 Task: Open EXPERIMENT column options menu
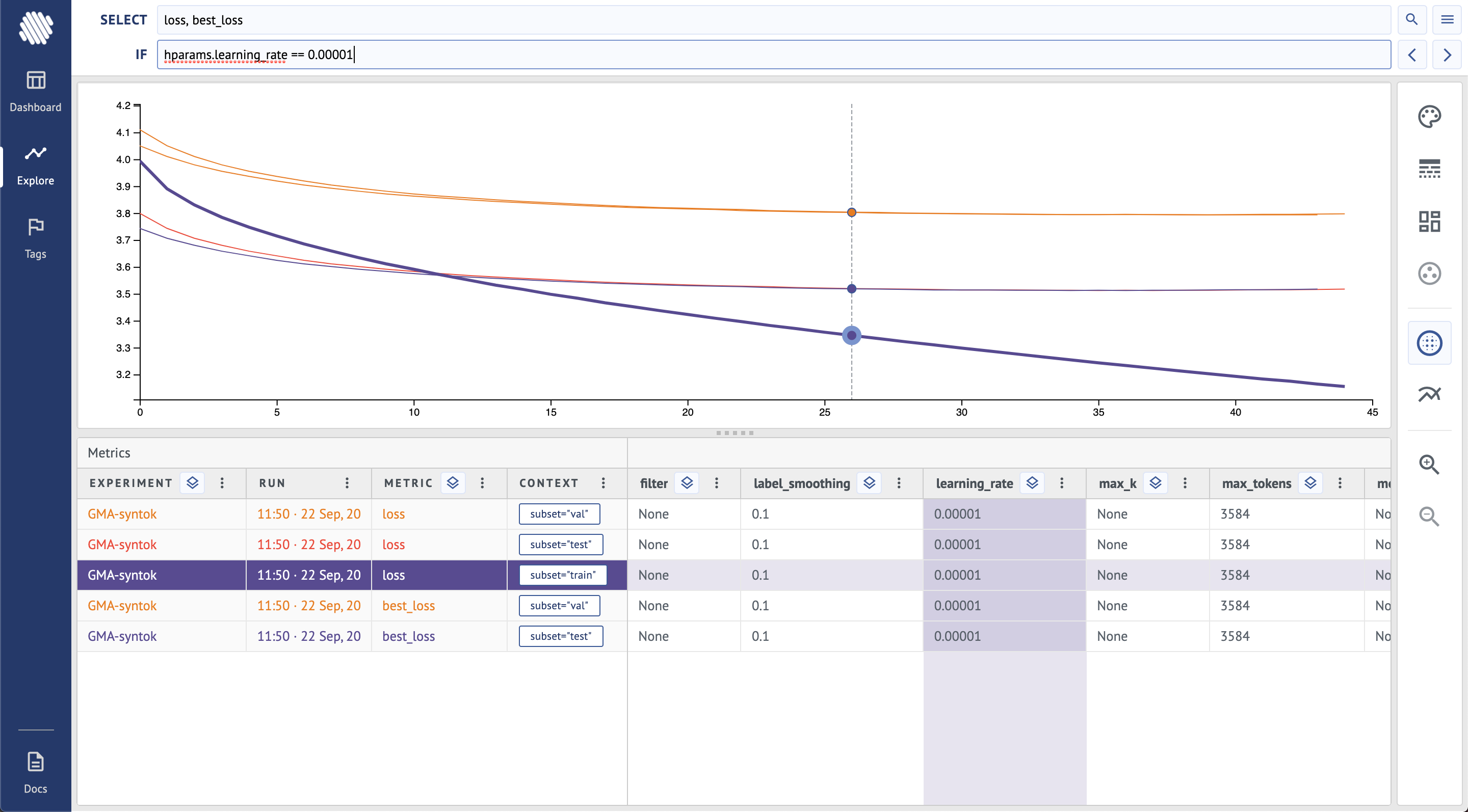point(222,483)
